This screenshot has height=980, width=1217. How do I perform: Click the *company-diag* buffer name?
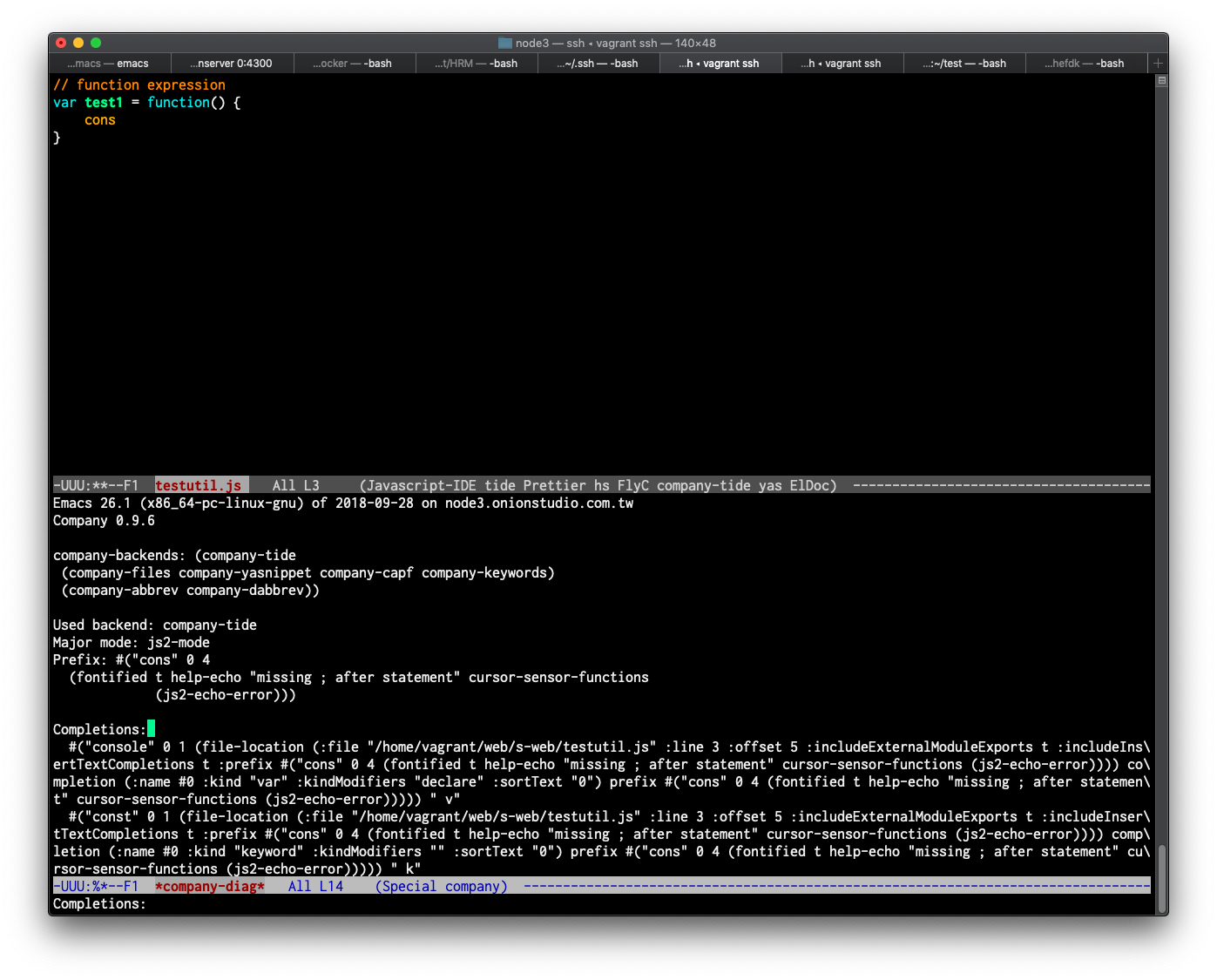209,886
